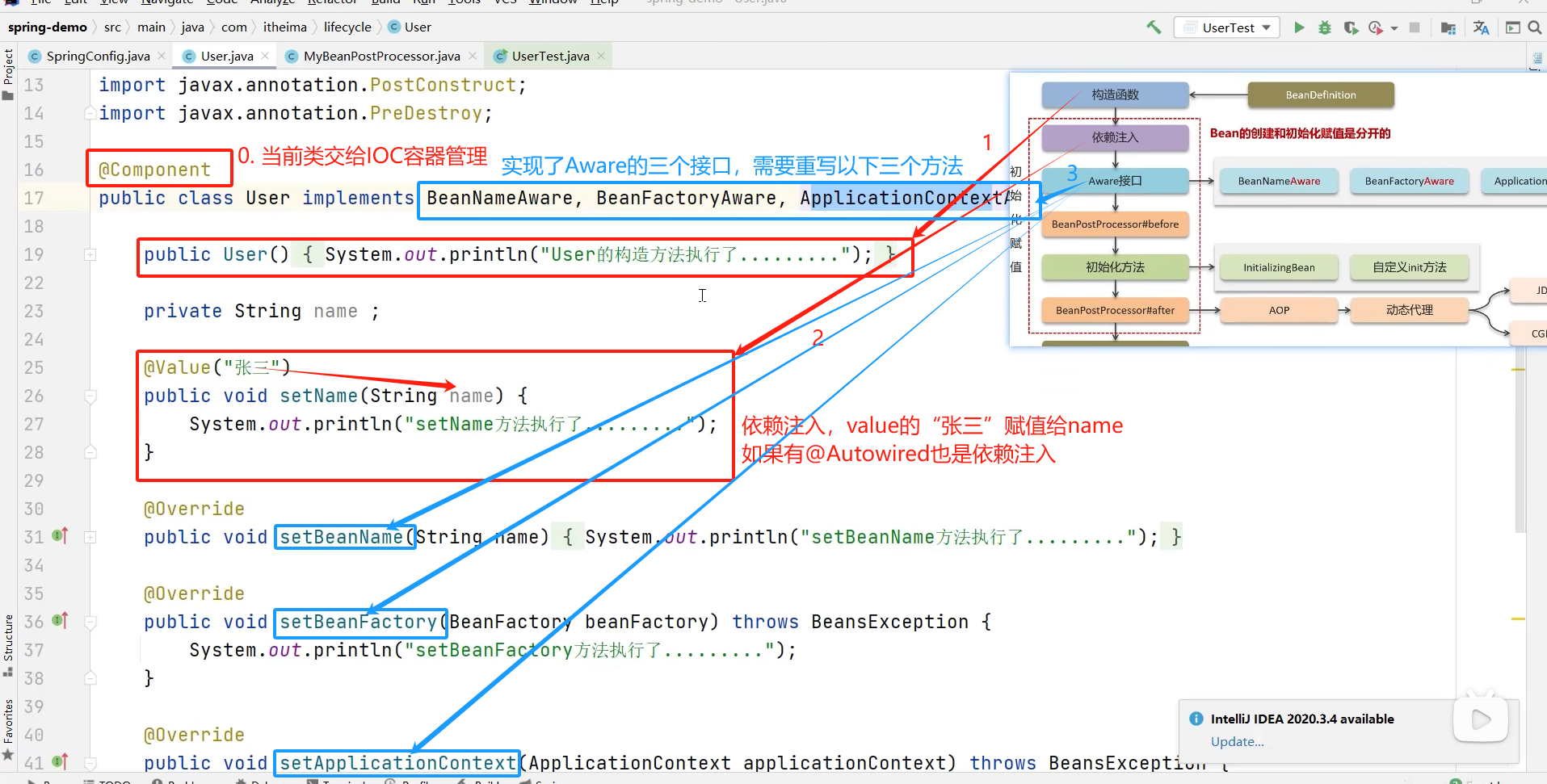Screen dimensions: 1547x784
Task: Click the Run Anything window icon
Action: pyautogui.click(x=1513, y=27)
